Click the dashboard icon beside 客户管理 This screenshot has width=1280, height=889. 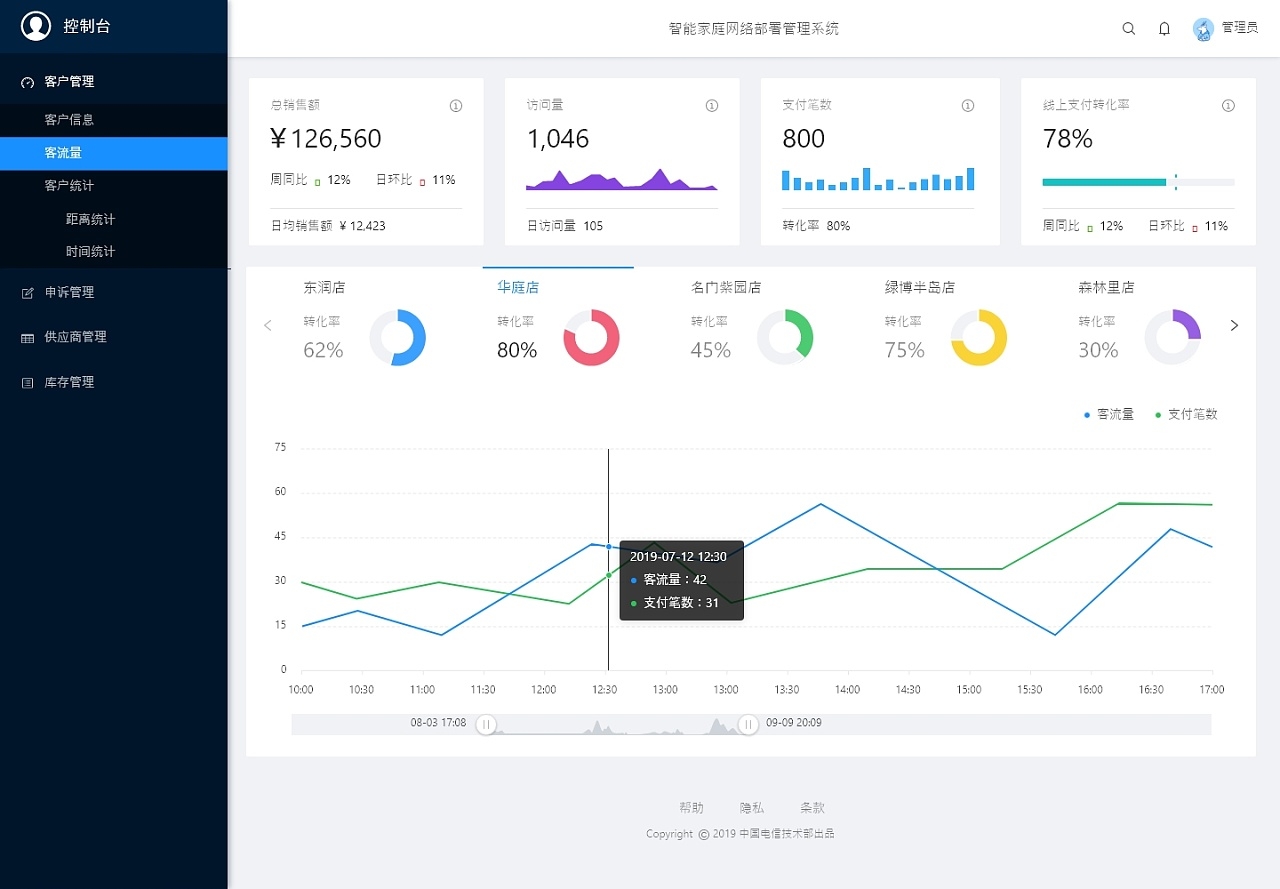[x=27, y=82]
